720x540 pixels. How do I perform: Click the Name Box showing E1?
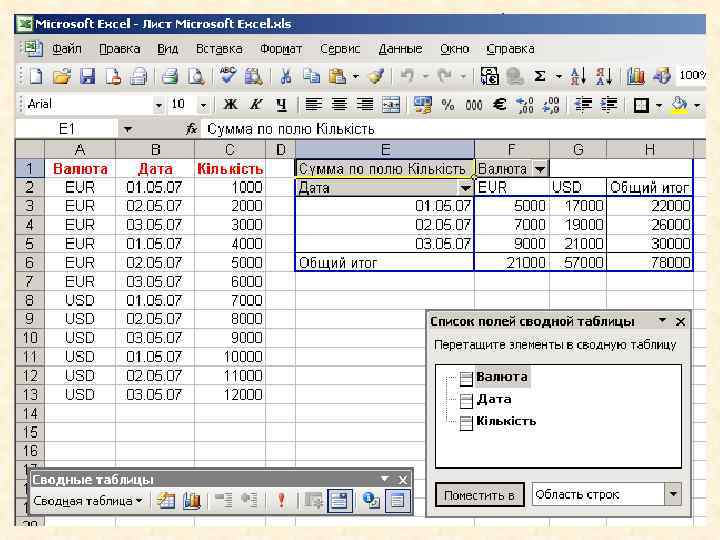68,129
